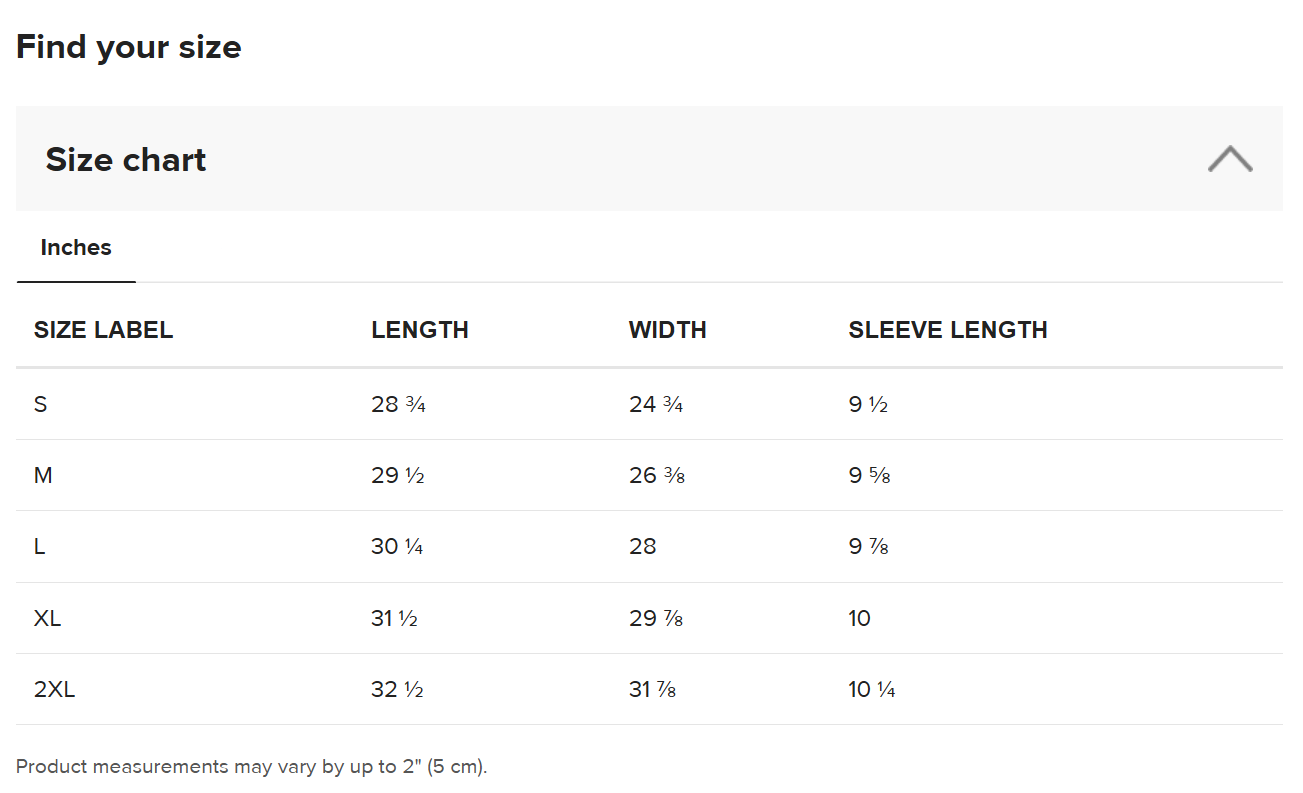The image size is (1303, 793).
Task: Click the SLEEVE LENGTH column header
Action: (x=948, y=330)
